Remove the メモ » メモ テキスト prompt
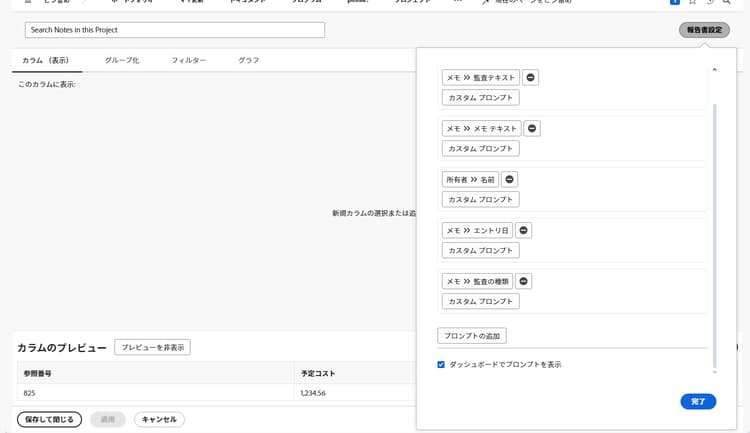This screenshot has height=433, width=750. tap(532, 128)
